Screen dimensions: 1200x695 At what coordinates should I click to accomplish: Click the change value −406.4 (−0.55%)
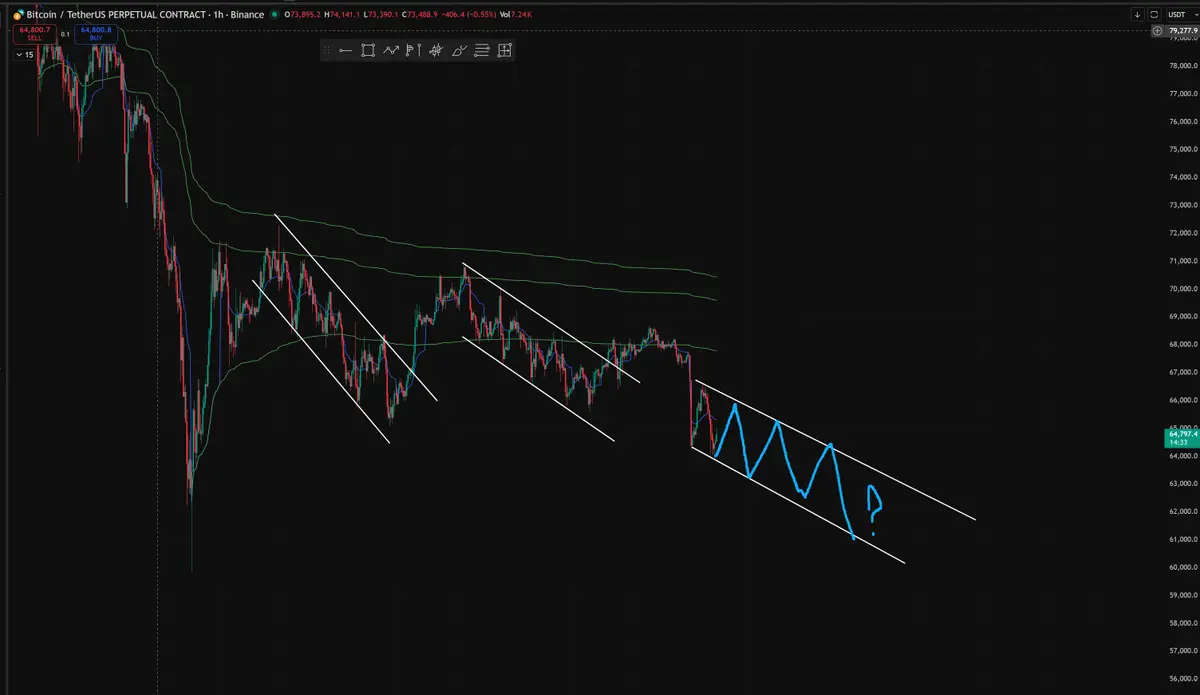[469, 15]
